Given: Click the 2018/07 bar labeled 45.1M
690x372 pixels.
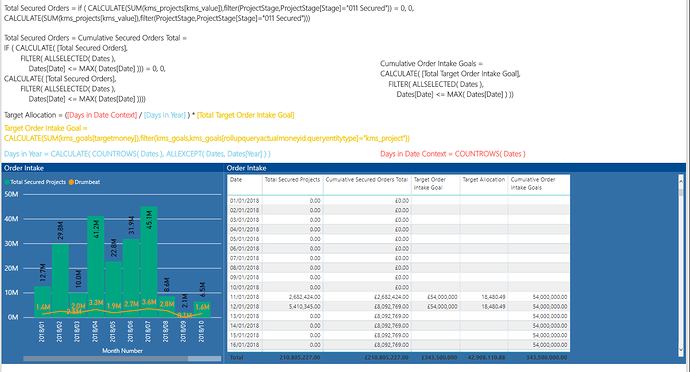Looking at the screenshot, I should tap(149, 262).
